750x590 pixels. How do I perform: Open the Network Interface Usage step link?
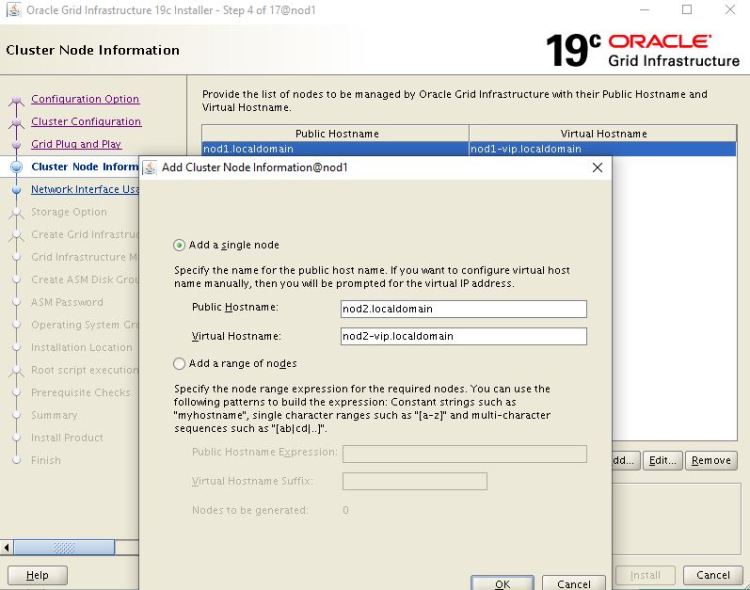coord(85,189)
